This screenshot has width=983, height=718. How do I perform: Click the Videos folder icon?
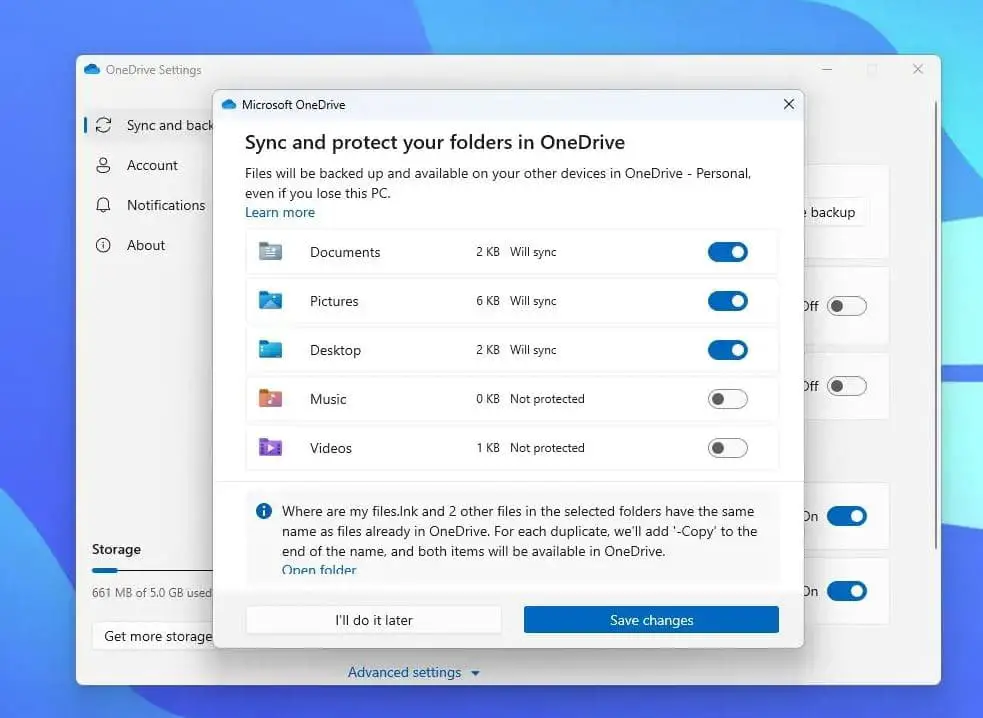click(x=270, y=448)
